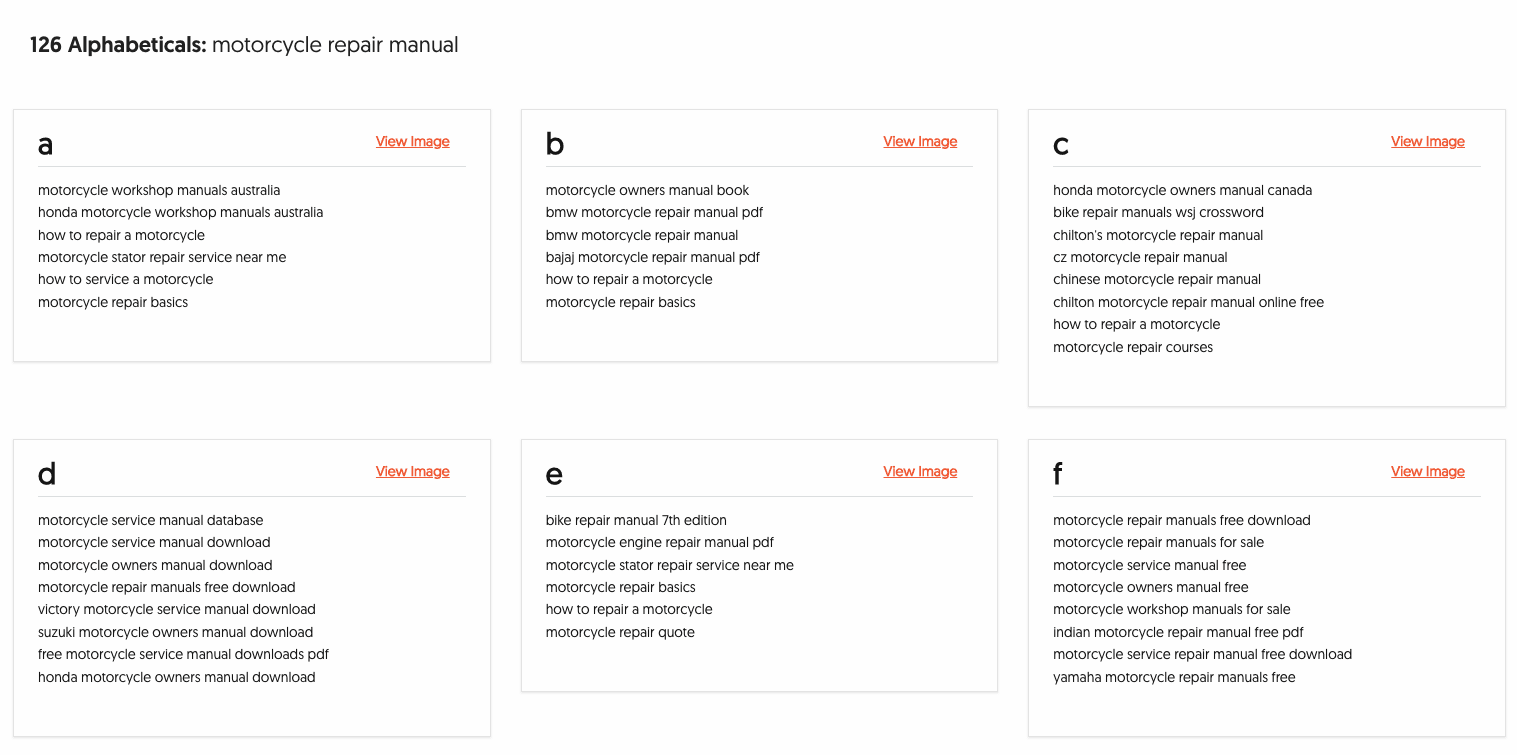Select View Image link for letter d
Screen dimensions: 1517x755
click(412, 472)
